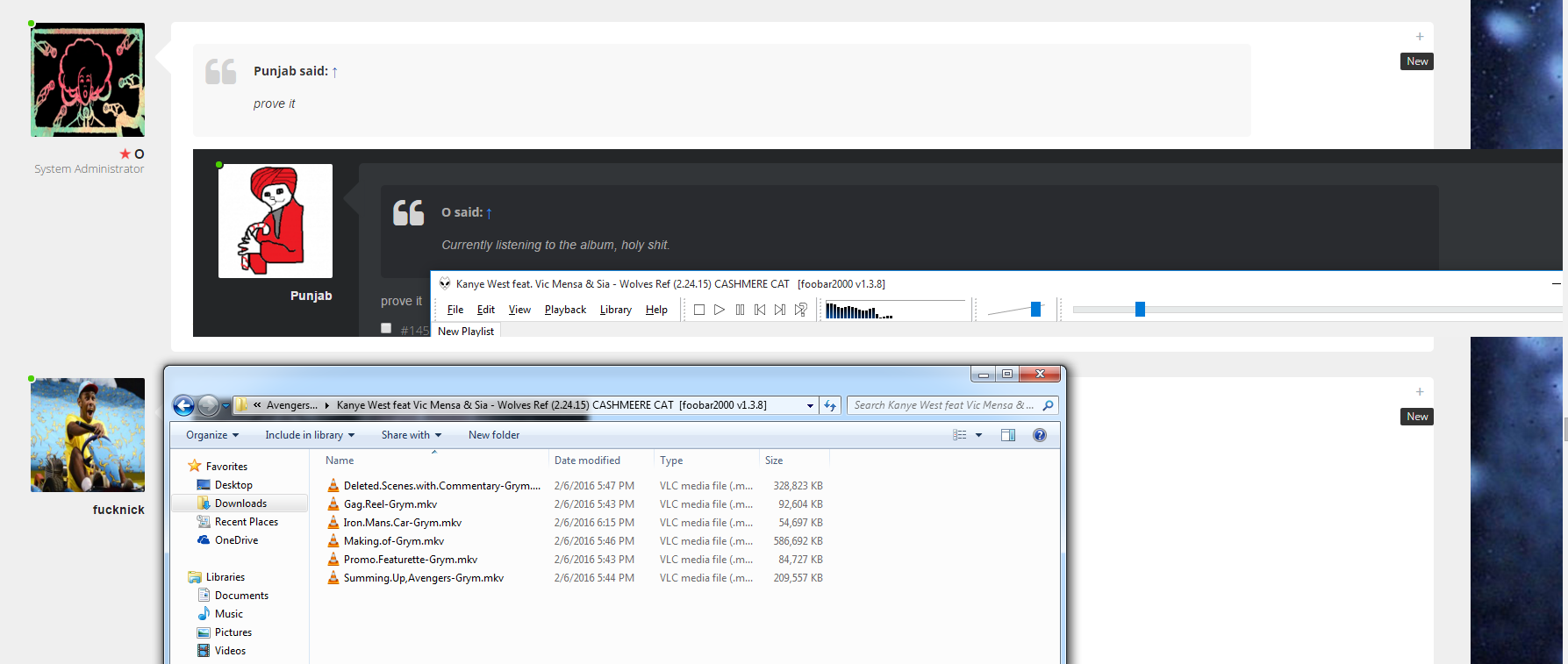Click the Next track button in foobar2000
This screenshot has width=1568, height=664.
[x=780, y=310]
